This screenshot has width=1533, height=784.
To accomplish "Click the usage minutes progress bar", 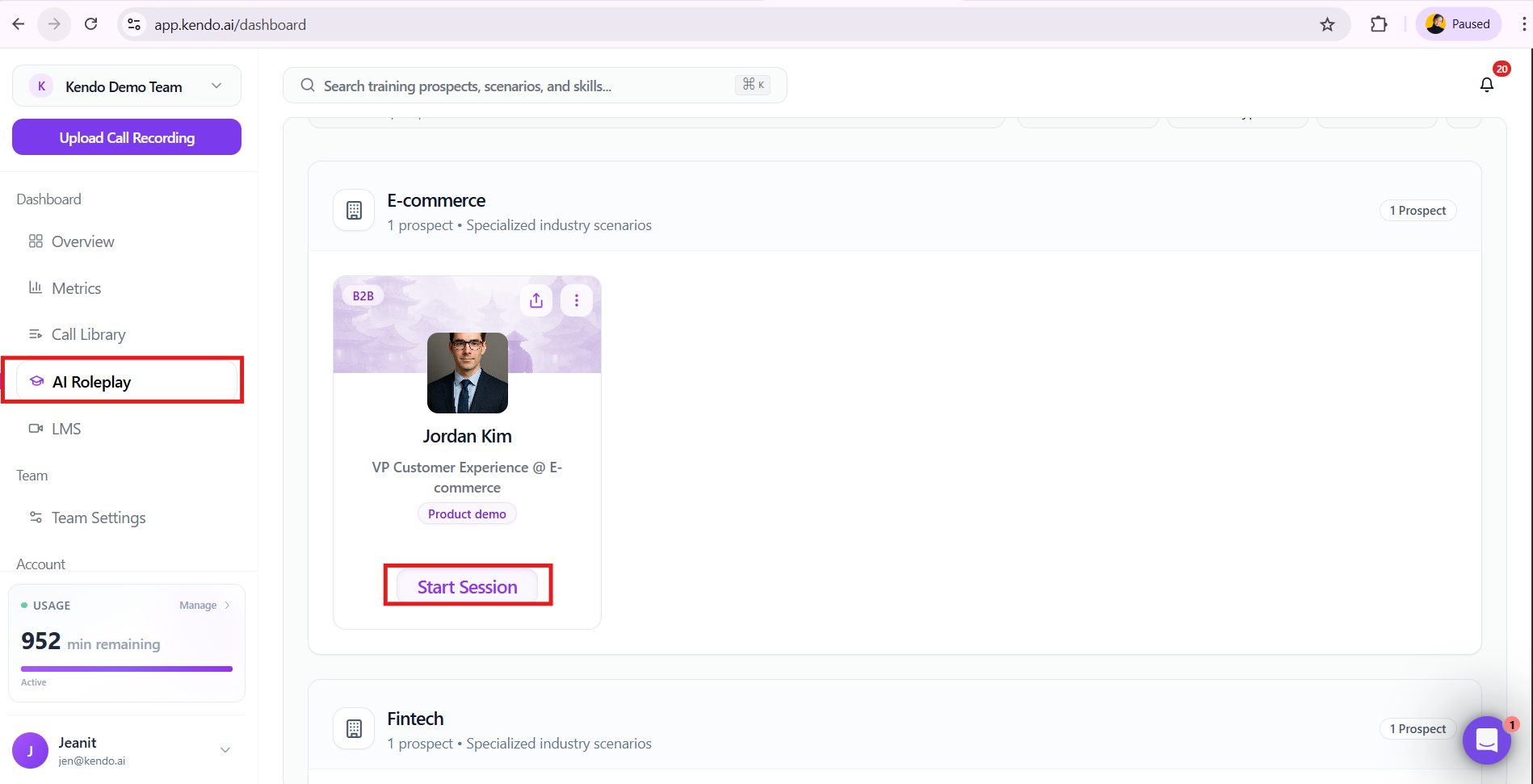I will [x=127, y=669].
